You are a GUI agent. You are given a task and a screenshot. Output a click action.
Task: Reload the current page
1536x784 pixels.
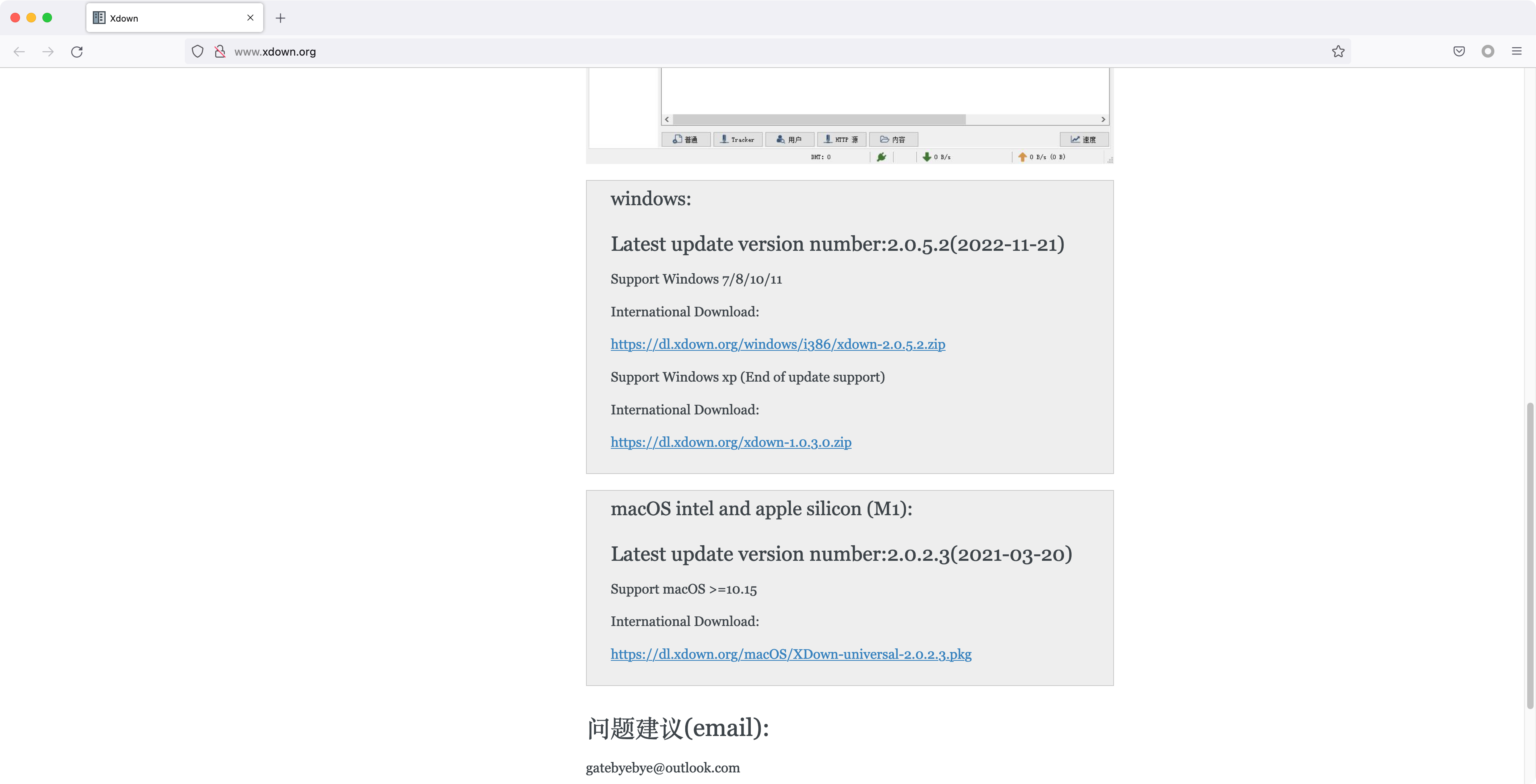77,52
